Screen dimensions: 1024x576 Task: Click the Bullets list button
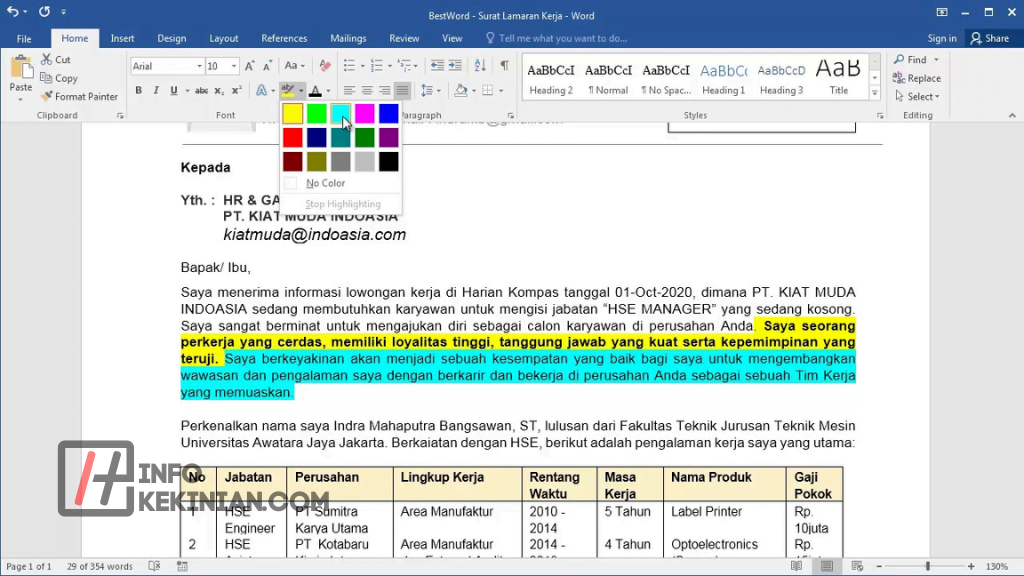pyautogui.click(x=349, y=66)
